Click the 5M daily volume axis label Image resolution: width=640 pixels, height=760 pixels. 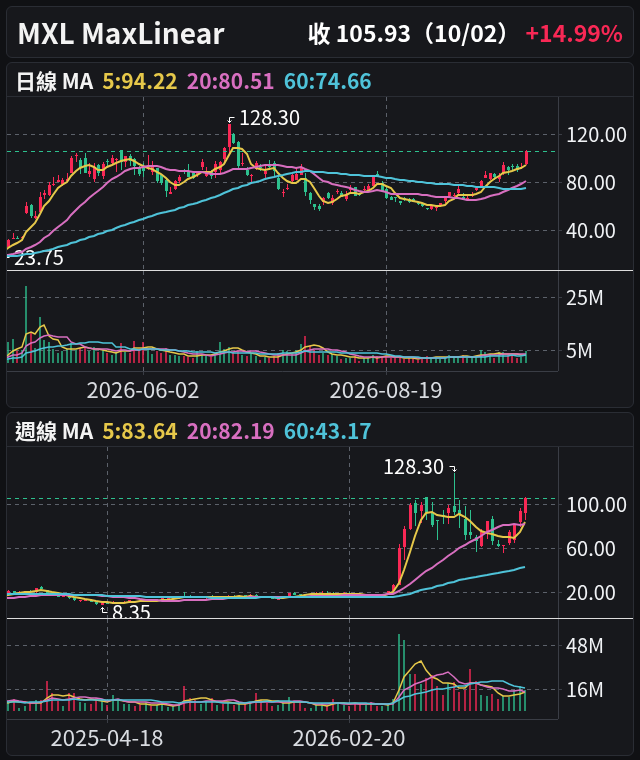[x=579, y=350]
